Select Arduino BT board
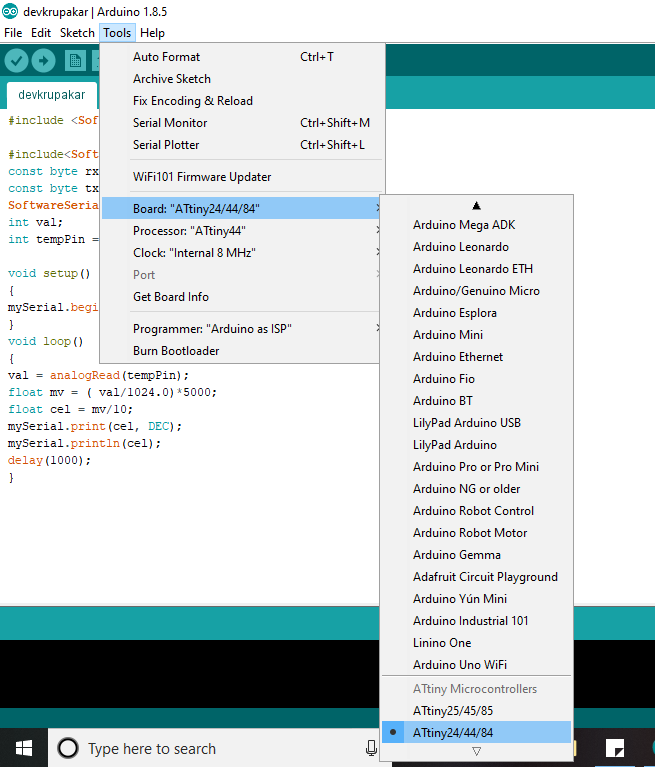 (476, 401)
